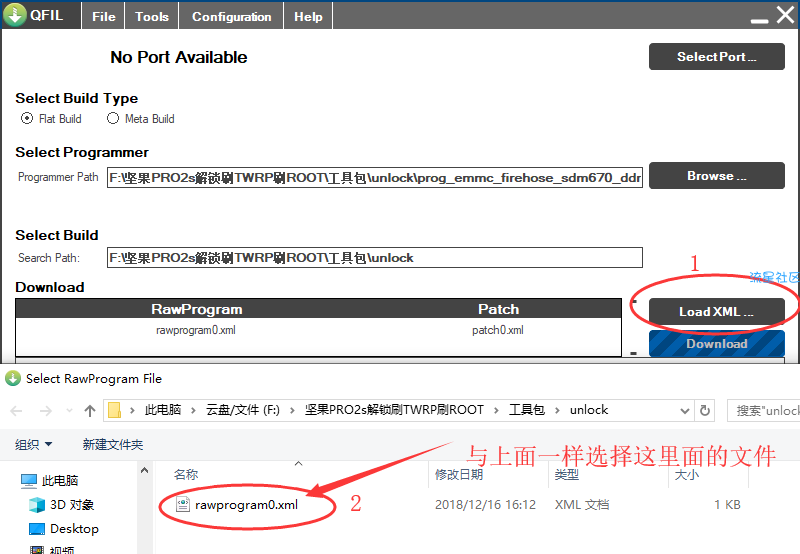Click 云盘/文件 (F:) breadcrumb

coord(243,410)
